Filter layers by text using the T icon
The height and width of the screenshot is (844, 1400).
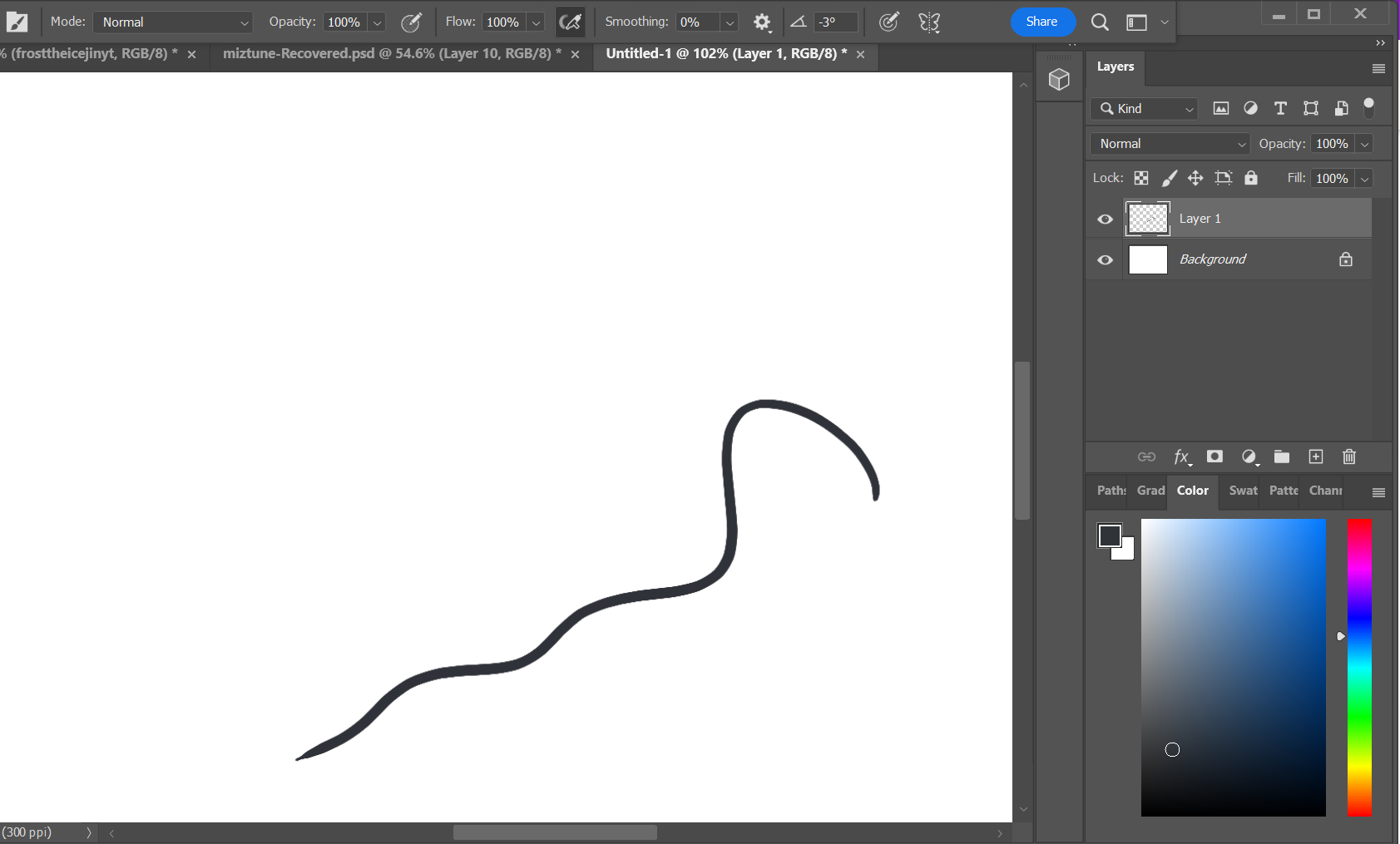(x=1279, y=108)
